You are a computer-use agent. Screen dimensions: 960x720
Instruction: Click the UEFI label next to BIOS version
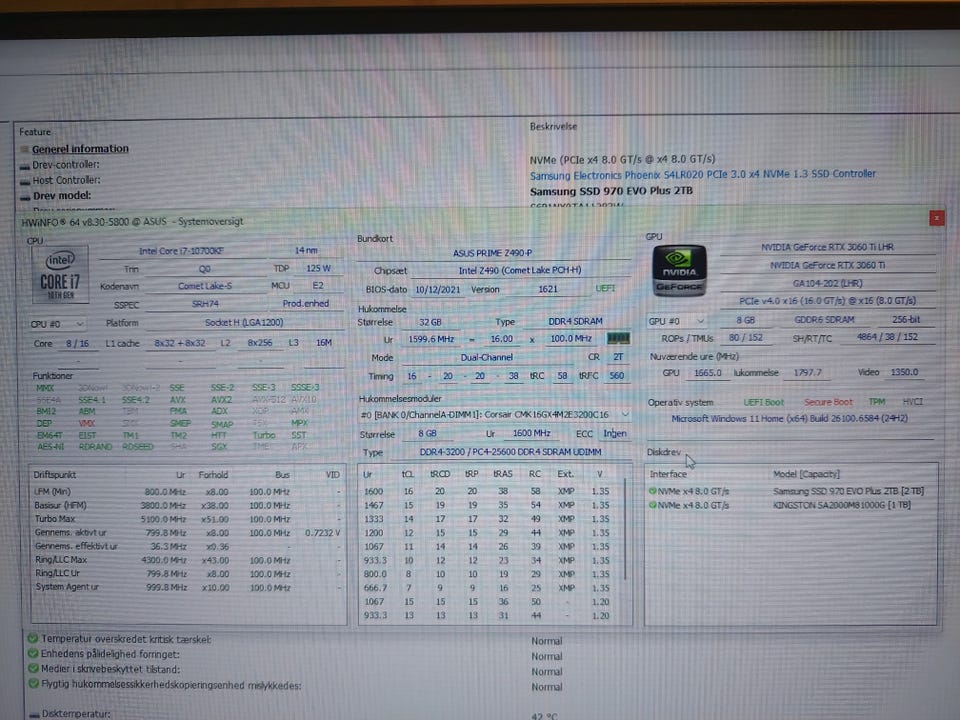tap(605, 288)
